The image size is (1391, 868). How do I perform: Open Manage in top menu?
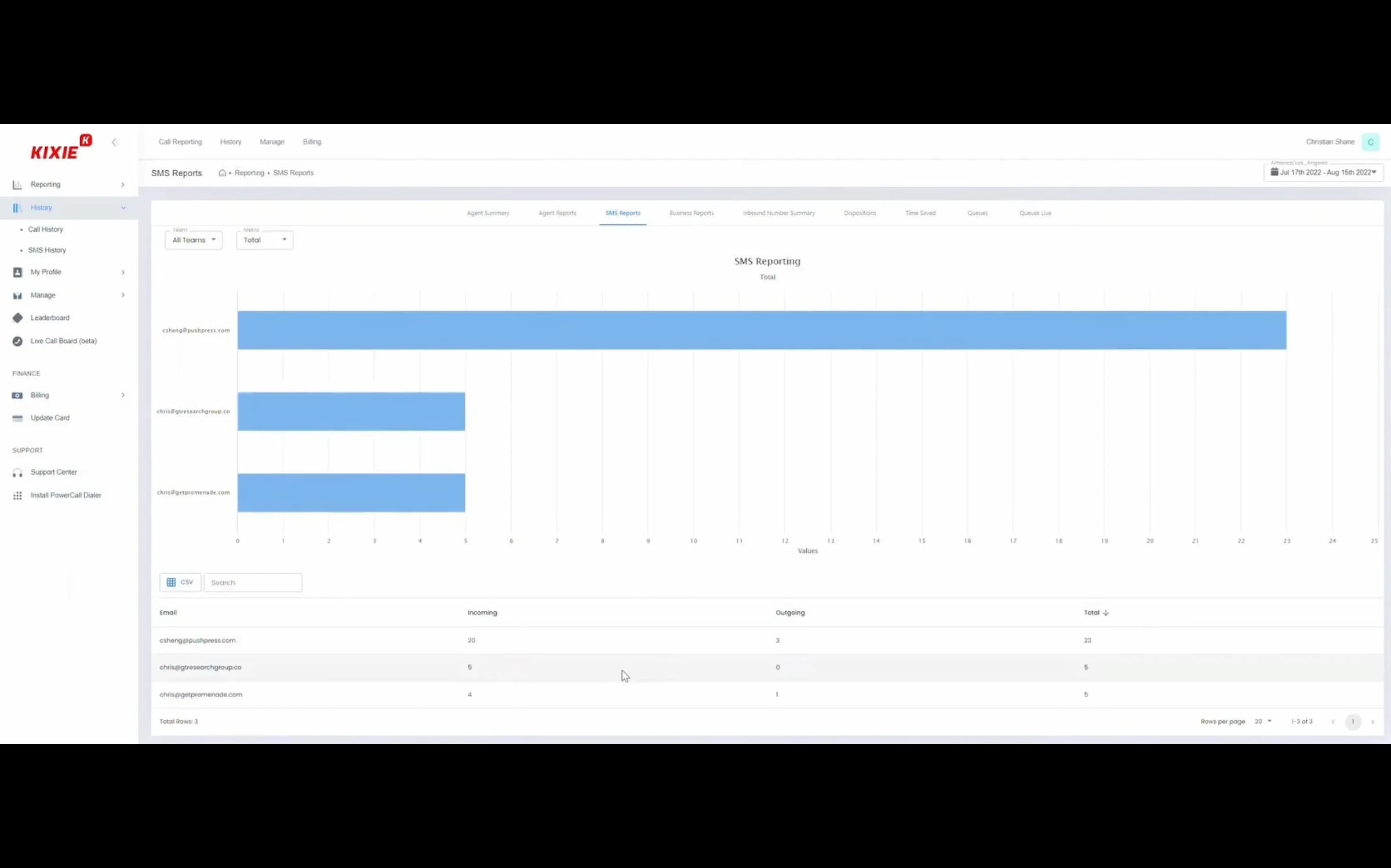272,142
